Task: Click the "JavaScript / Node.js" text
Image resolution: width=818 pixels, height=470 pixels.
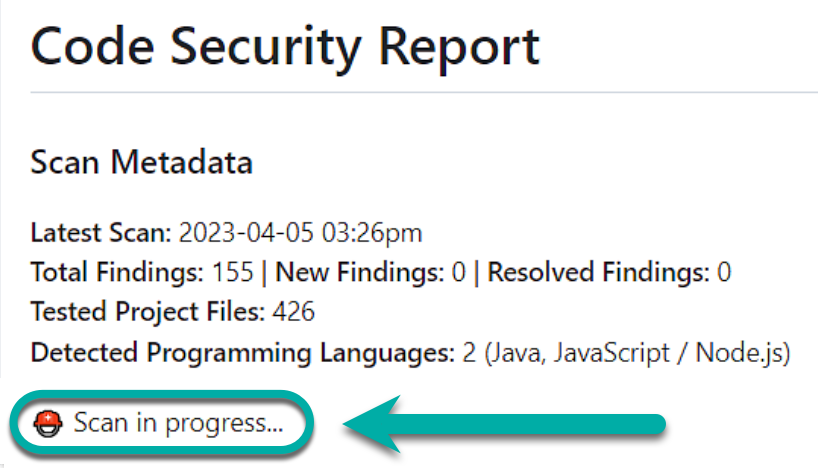Action: [x=659, y=353]
